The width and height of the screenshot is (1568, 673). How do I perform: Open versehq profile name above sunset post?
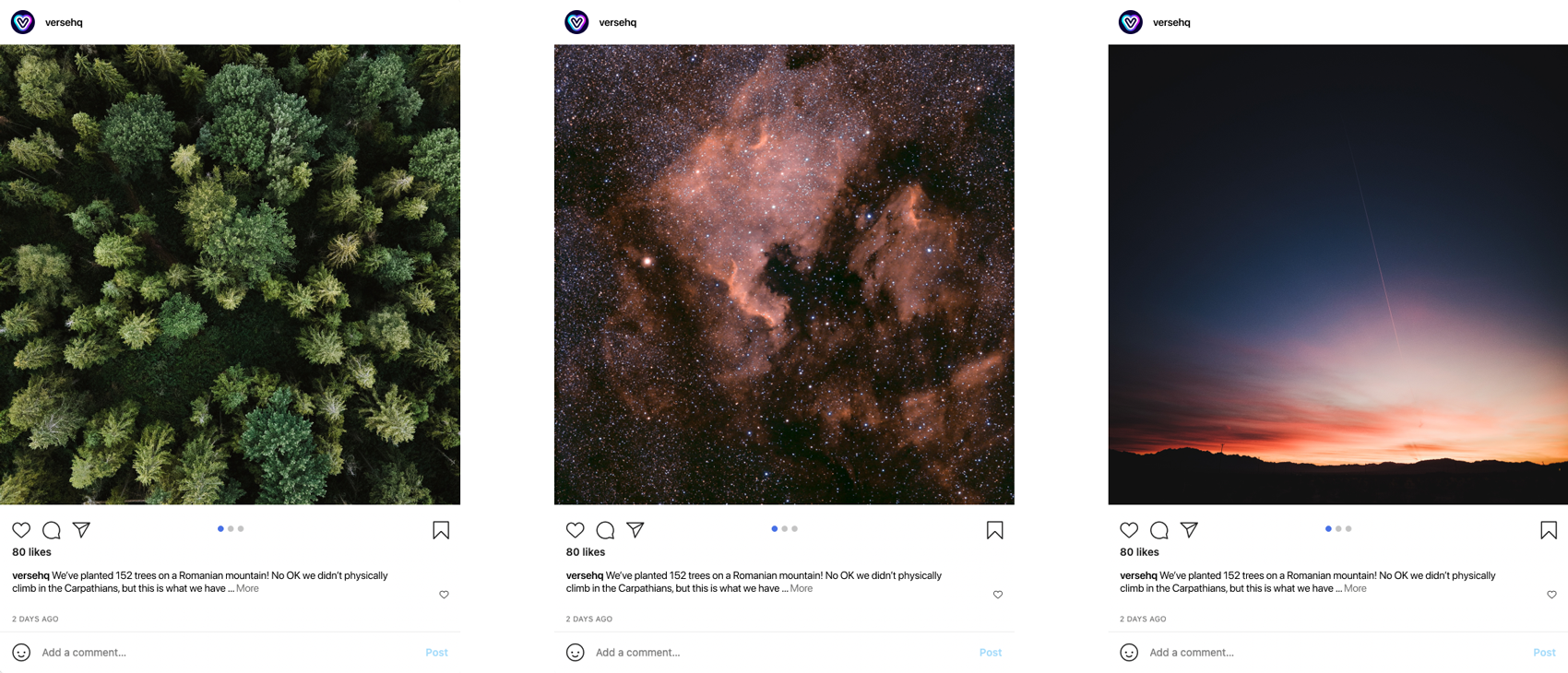coord(1170,22)
